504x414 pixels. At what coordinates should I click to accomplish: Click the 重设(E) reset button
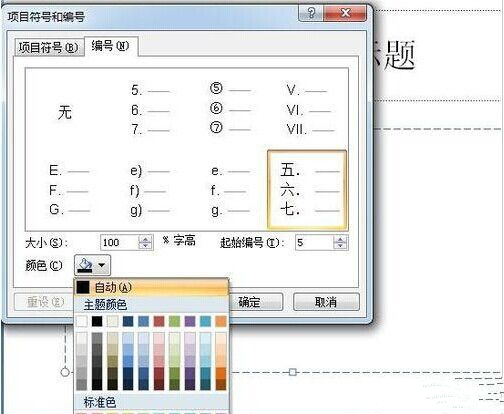point(45,302)
